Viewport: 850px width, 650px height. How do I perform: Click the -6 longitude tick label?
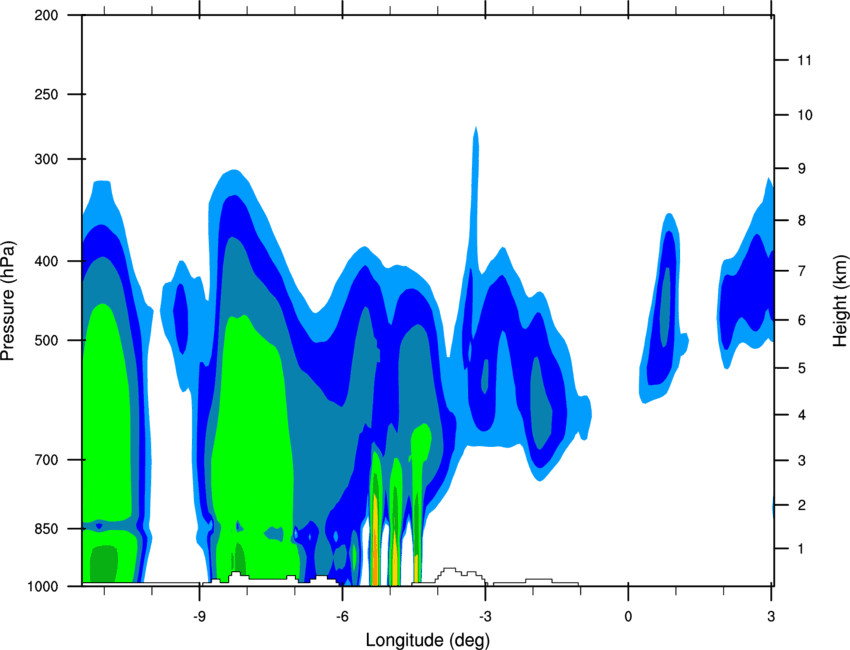point(342,616)
